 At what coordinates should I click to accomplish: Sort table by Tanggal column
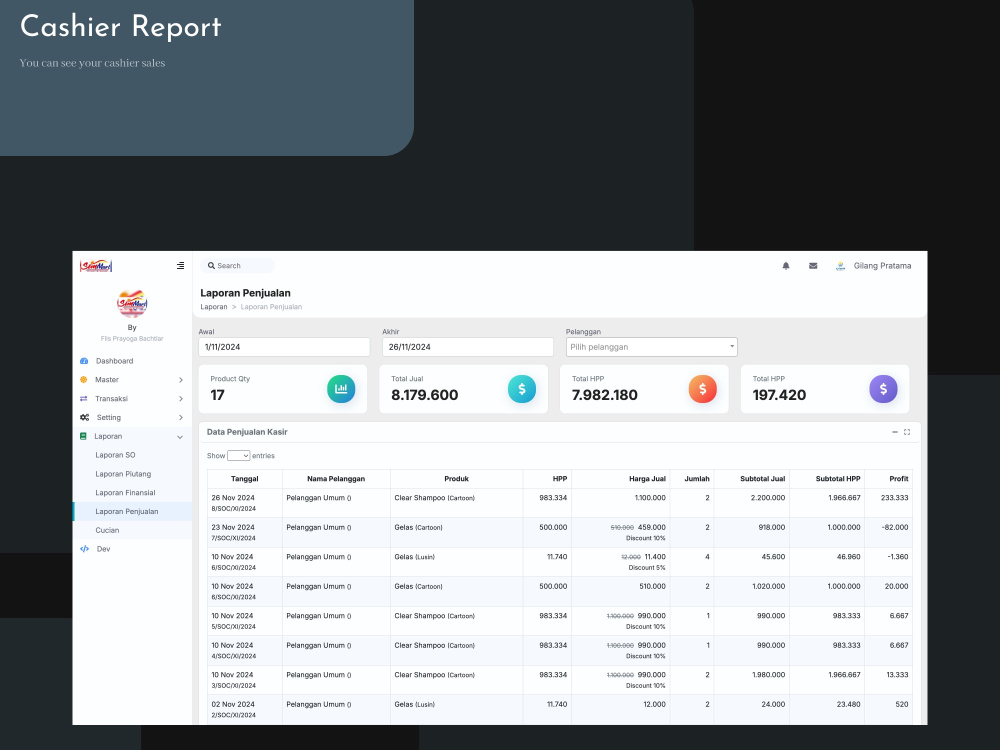[244, 479]
